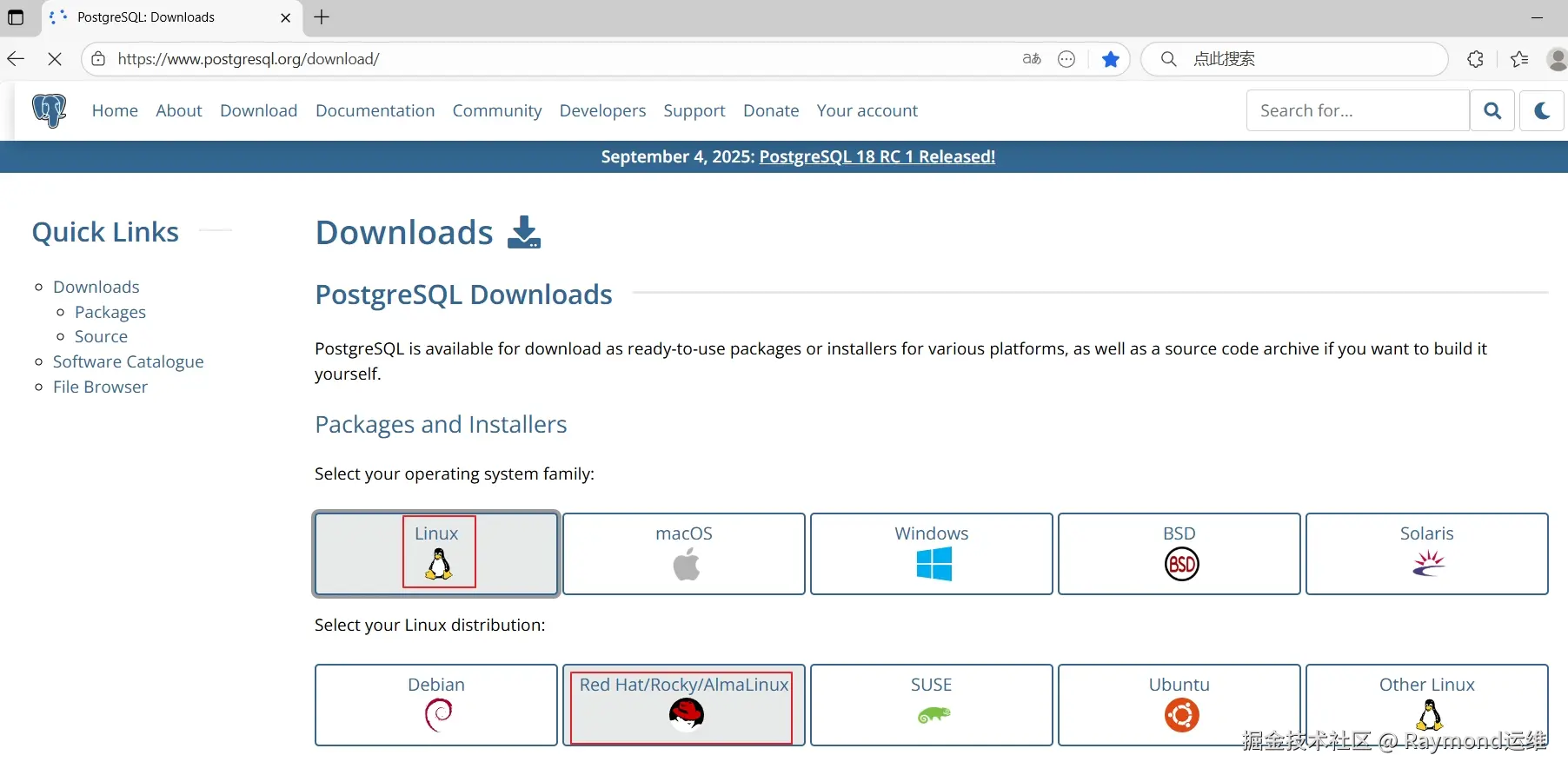Open Software Catalogue quick link
Image resolution: width=1568 pixels, height=775 pixels.
129,361
